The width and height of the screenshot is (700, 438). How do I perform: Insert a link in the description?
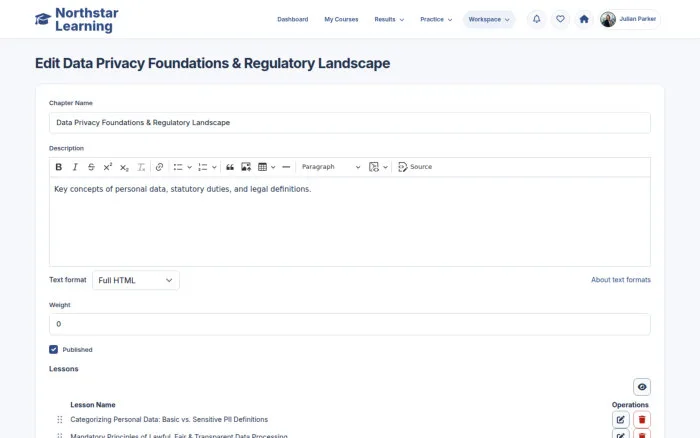tap(159, 167)
